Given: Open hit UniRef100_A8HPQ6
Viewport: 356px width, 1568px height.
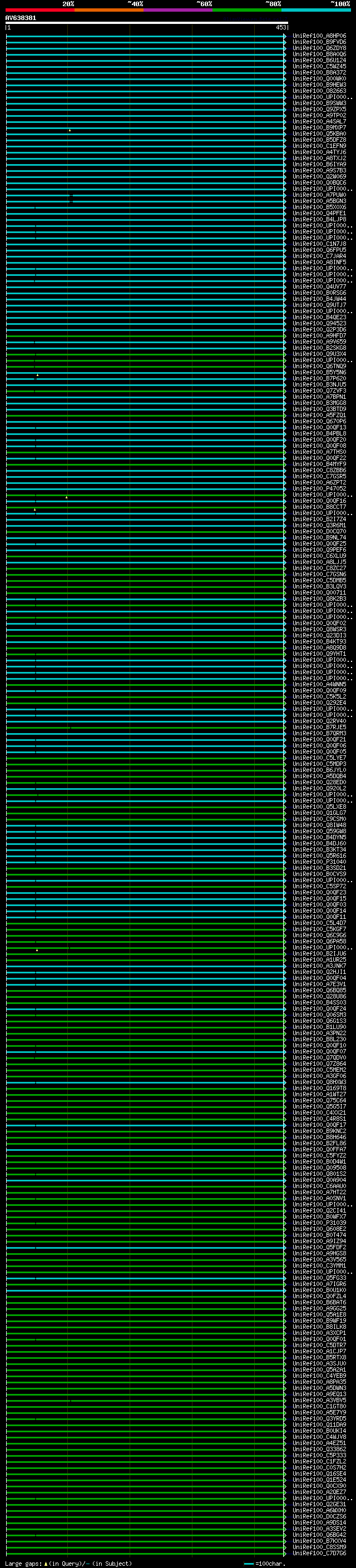Looking at the screenshot, I should pos(319,36).
